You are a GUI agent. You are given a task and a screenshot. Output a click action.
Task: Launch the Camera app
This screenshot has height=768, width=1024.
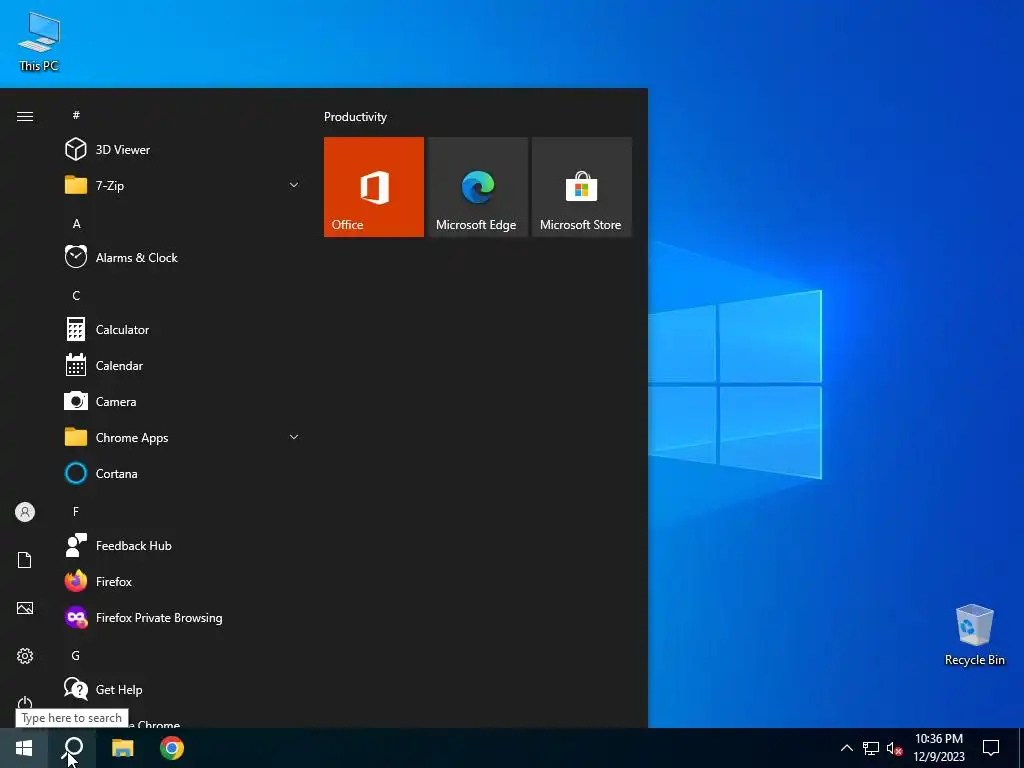pos(183,402)
